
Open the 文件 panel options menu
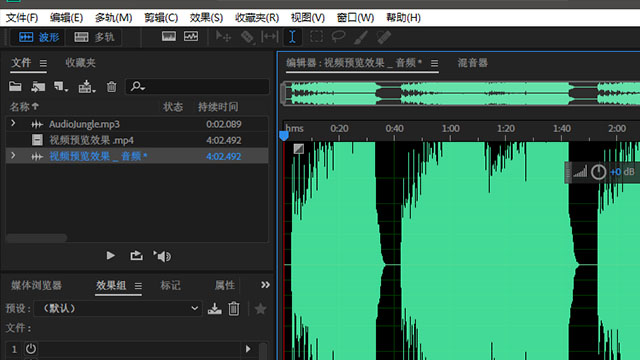[43, 63]
